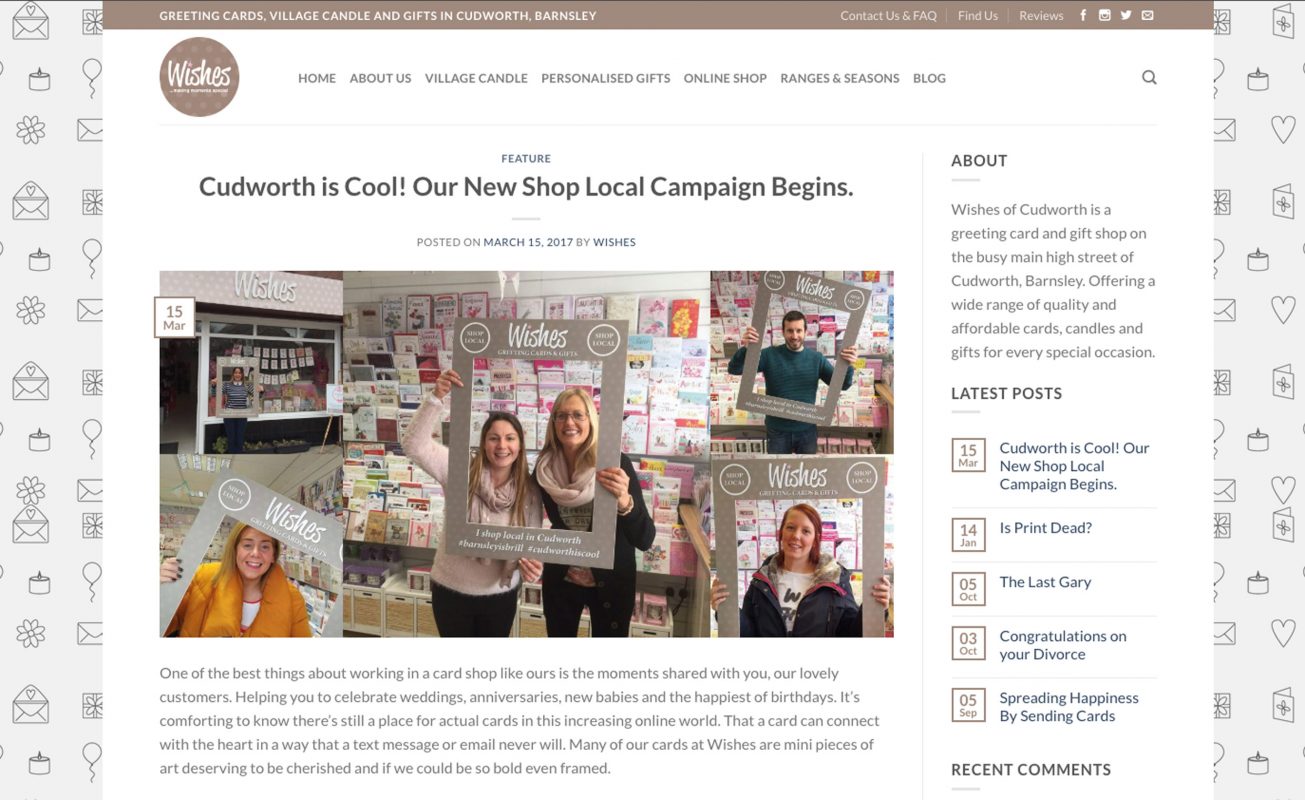
Task: Open the search magnifier icon
Action: tap(1149, 77)
